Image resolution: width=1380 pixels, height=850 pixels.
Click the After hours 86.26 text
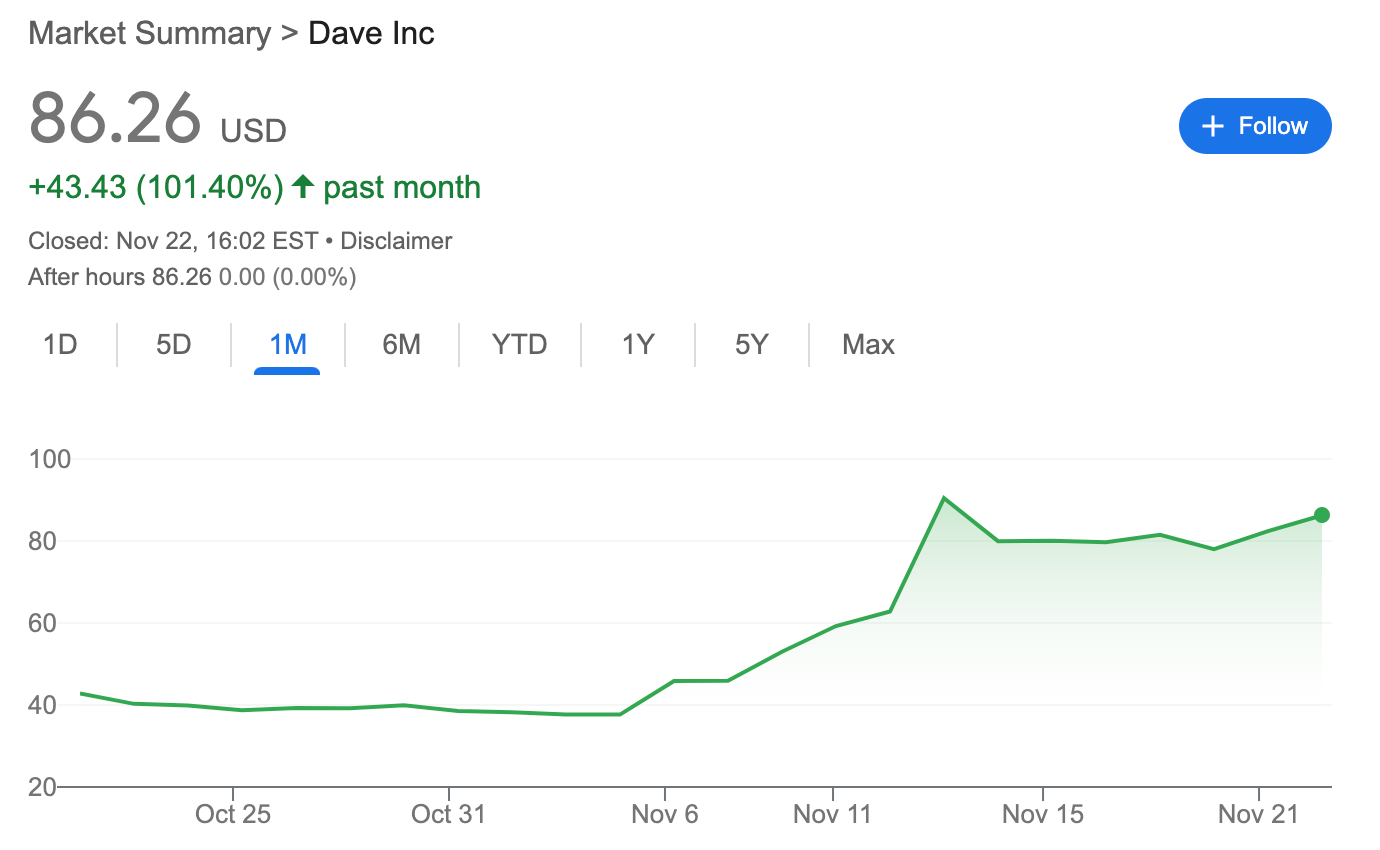[120, 277]
